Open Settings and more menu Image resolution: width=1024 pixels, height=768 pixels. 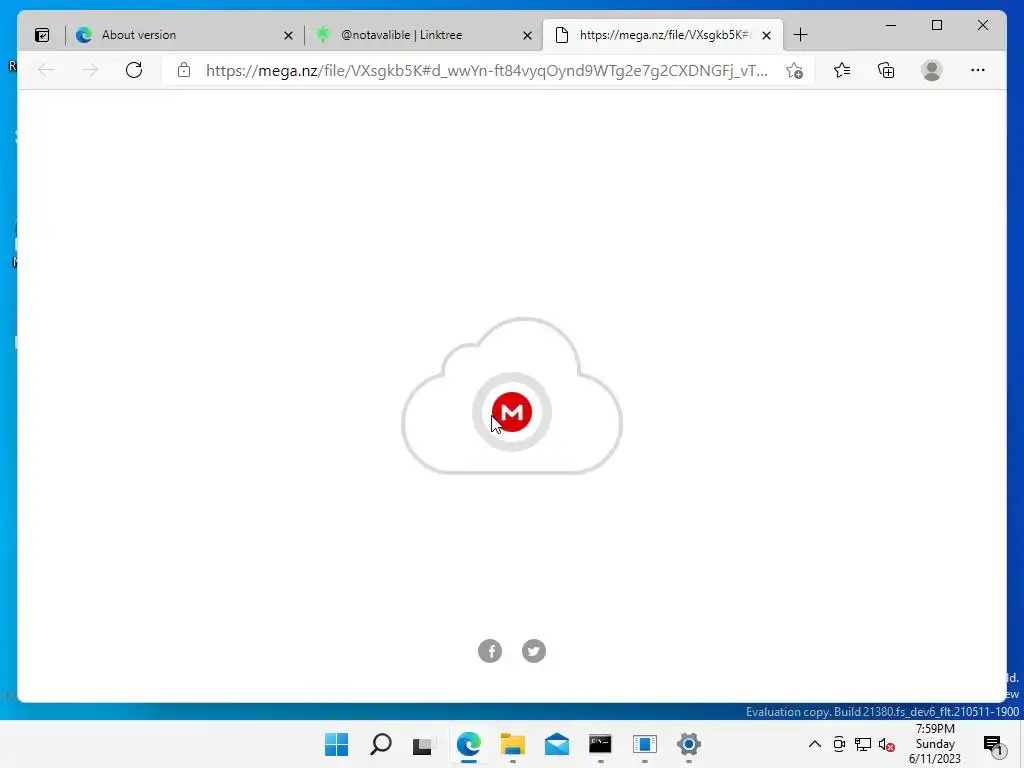pos(978,70)
